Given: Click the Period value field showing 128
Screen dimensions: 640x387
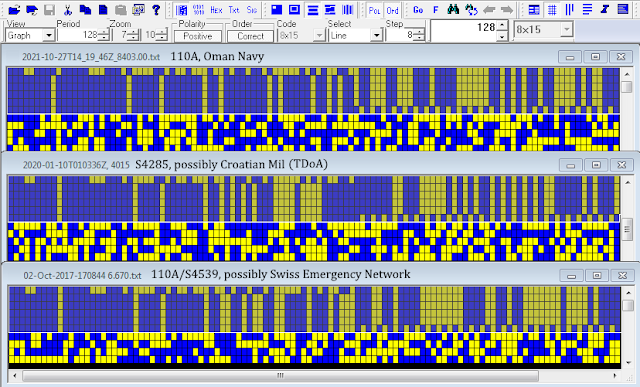Looking at the screenshot, I should (x=78, y=35).
